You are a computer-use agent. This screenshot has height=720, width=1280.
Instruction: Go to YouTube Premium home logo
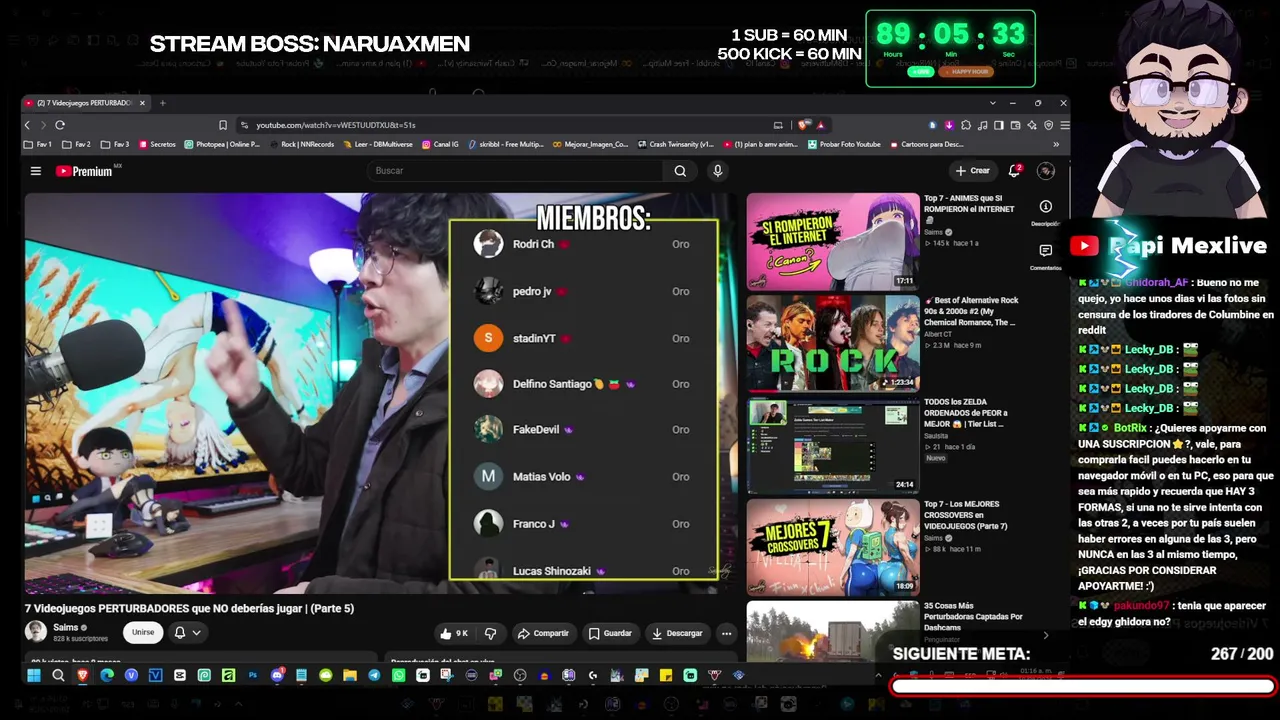(x=85, y=171)
